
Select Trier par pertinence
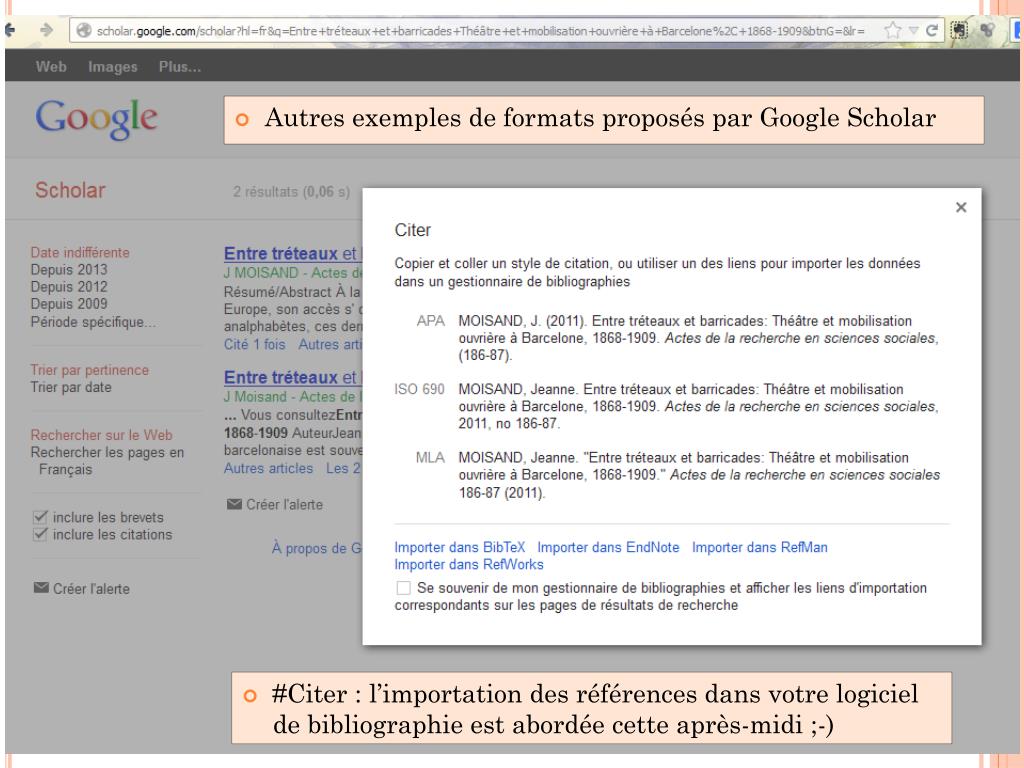[x=89, y=370]
